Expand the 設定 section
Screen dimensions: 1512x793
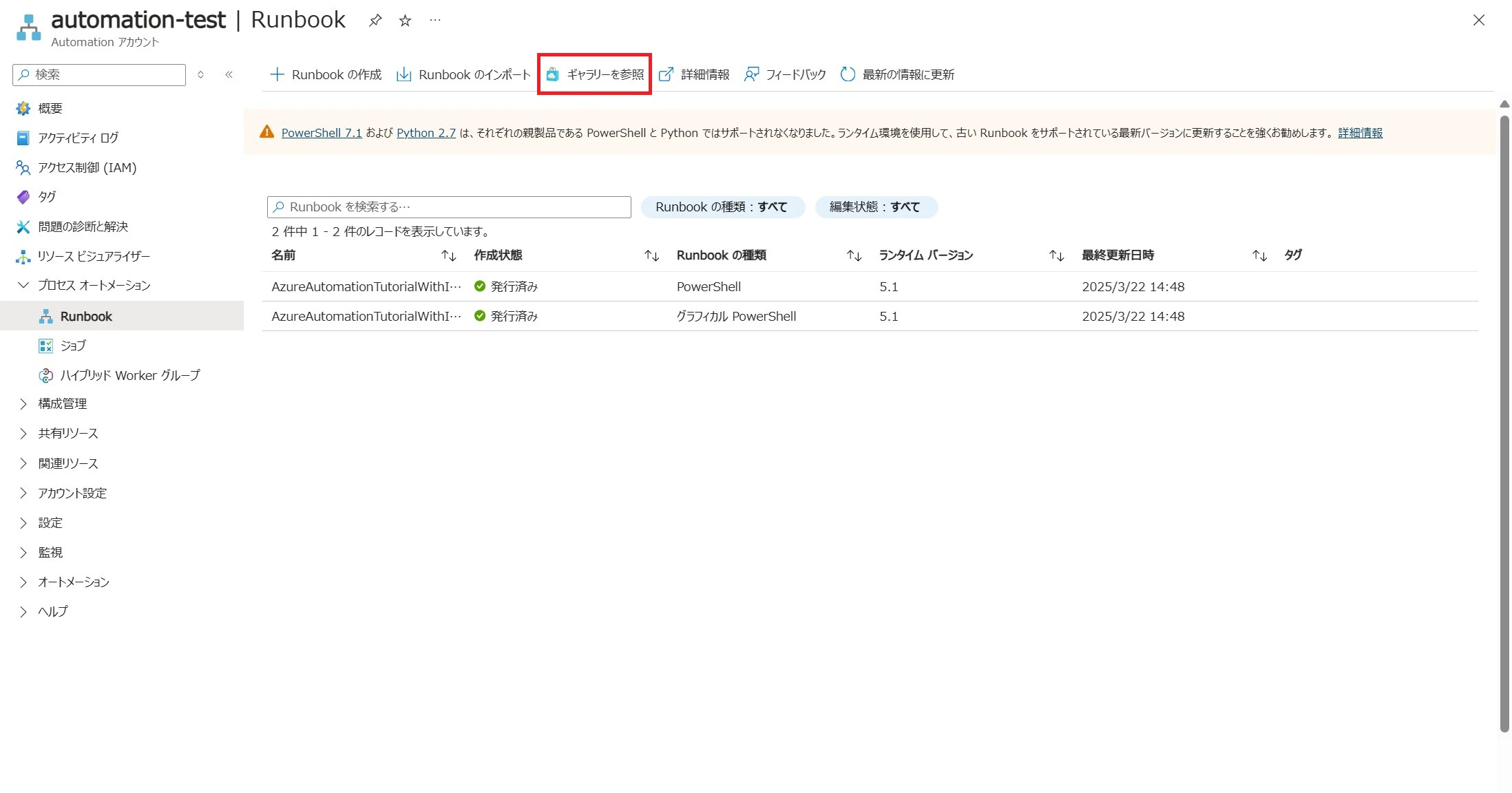pyautogui.click(x=23, y=522)
